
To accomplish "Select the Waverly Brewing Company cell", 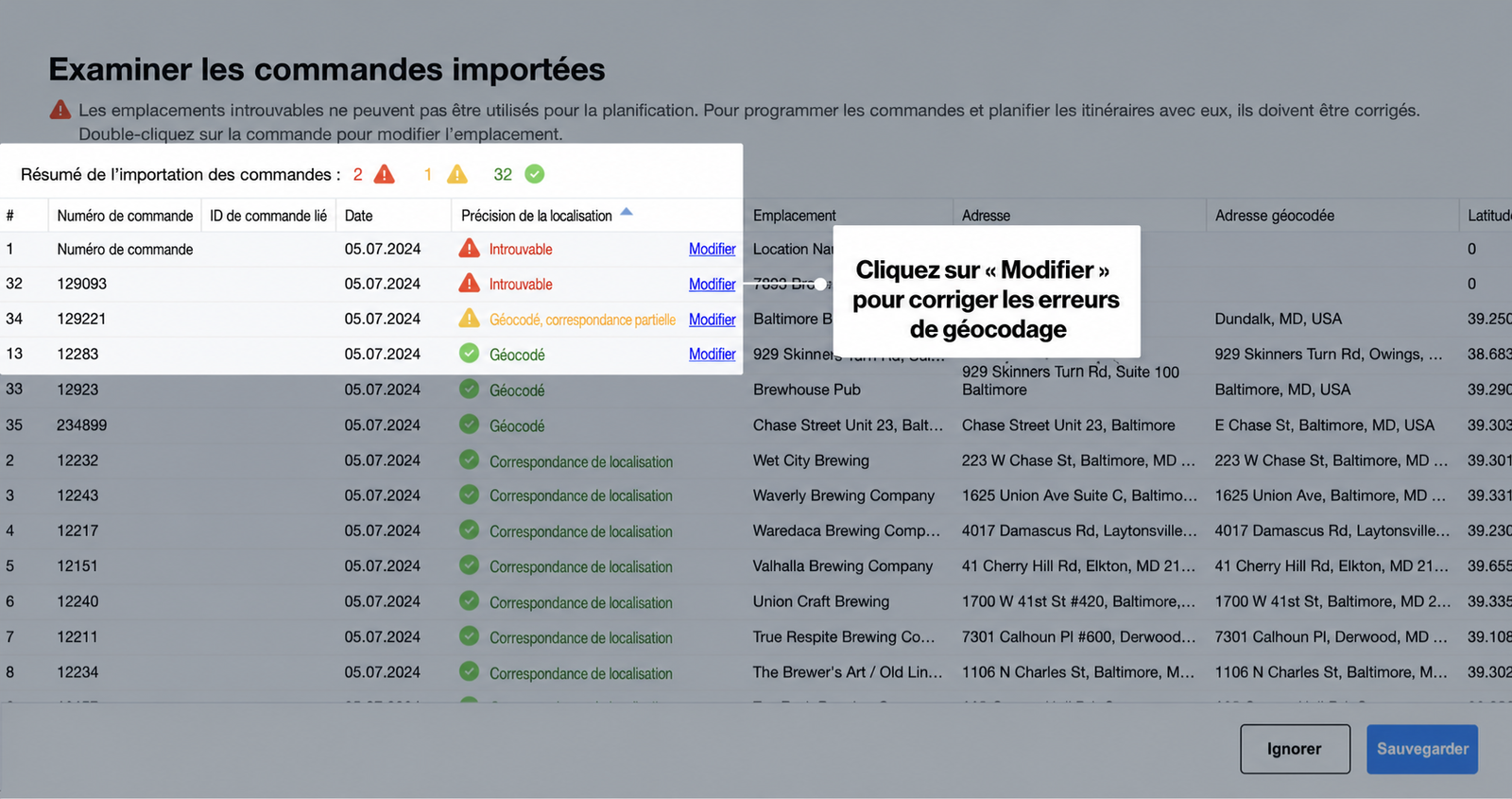I will point(844,495).
